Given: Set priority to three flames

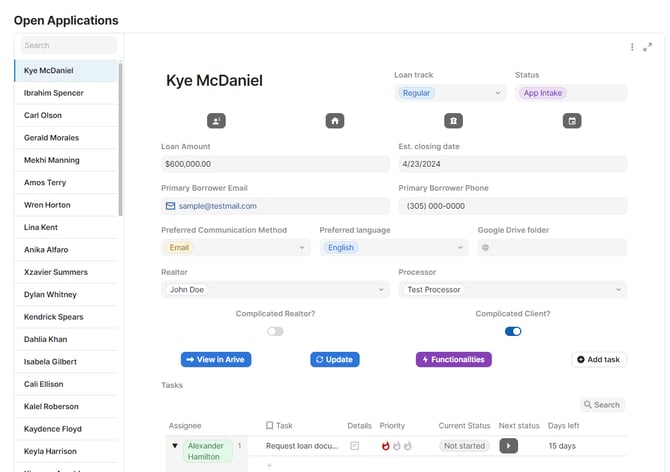Looking at the screenshot, I should (408, 446).
